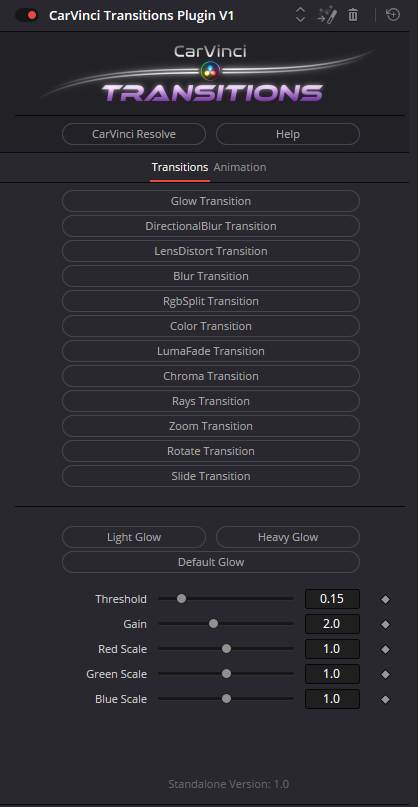Open the CarVinci Resolve button
The width and height of the screenshot is (418, 807).
(x=134, y=134)
